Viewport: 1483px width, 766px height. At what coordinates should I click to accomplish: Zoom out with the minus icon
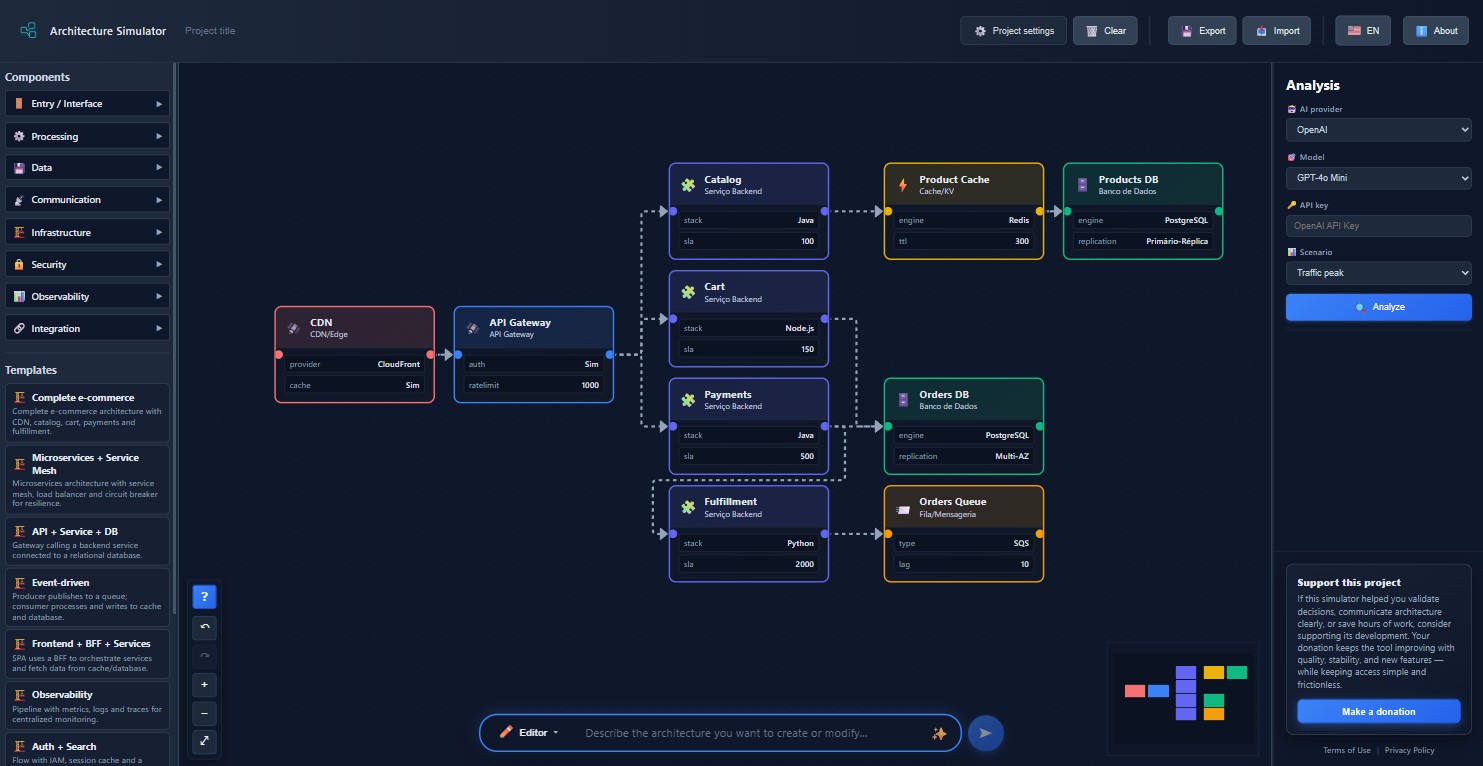204,713
